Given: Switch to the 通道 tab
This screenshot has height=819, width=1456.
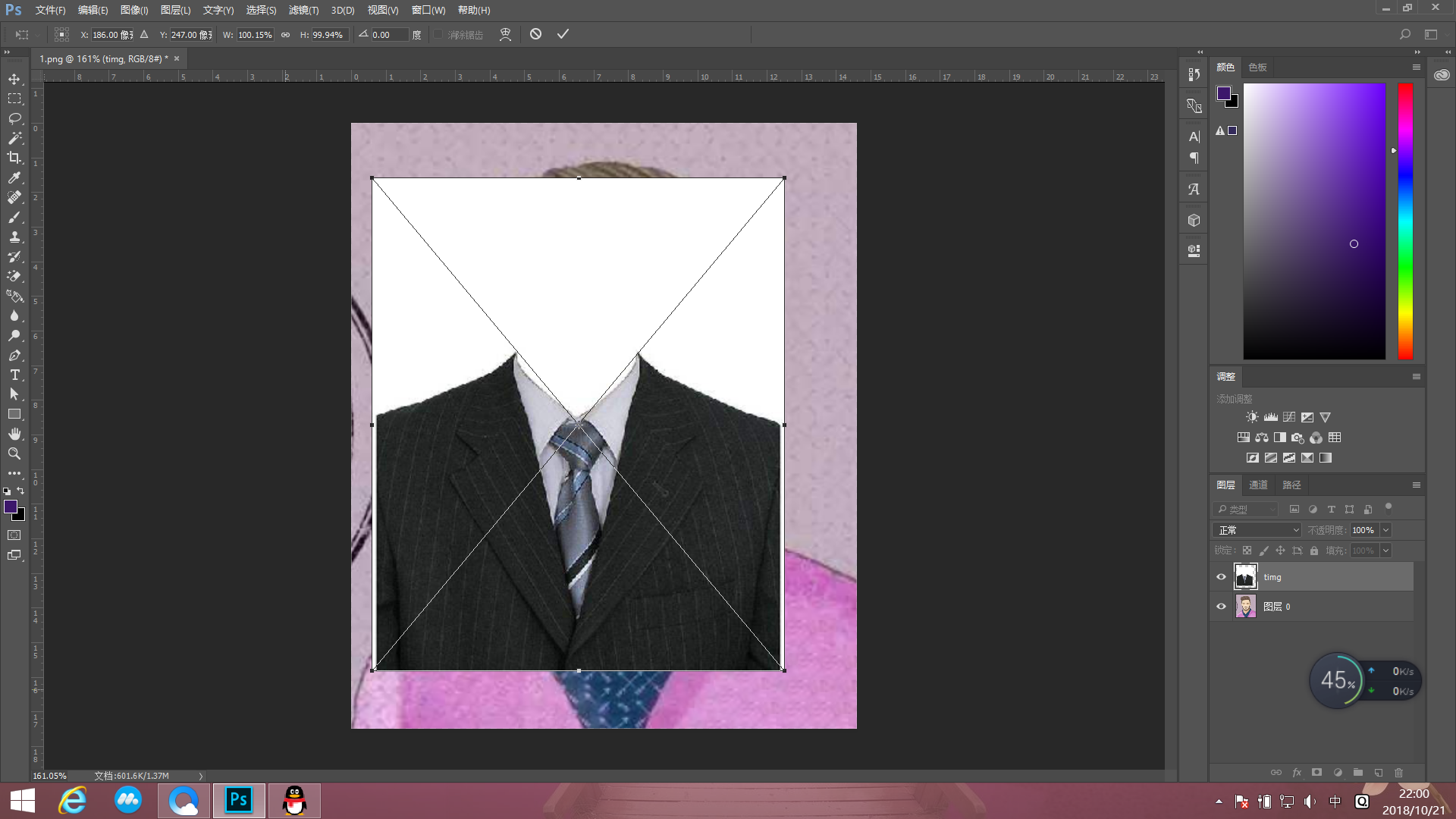Looking at the screenshot, I should [1258, 485].
